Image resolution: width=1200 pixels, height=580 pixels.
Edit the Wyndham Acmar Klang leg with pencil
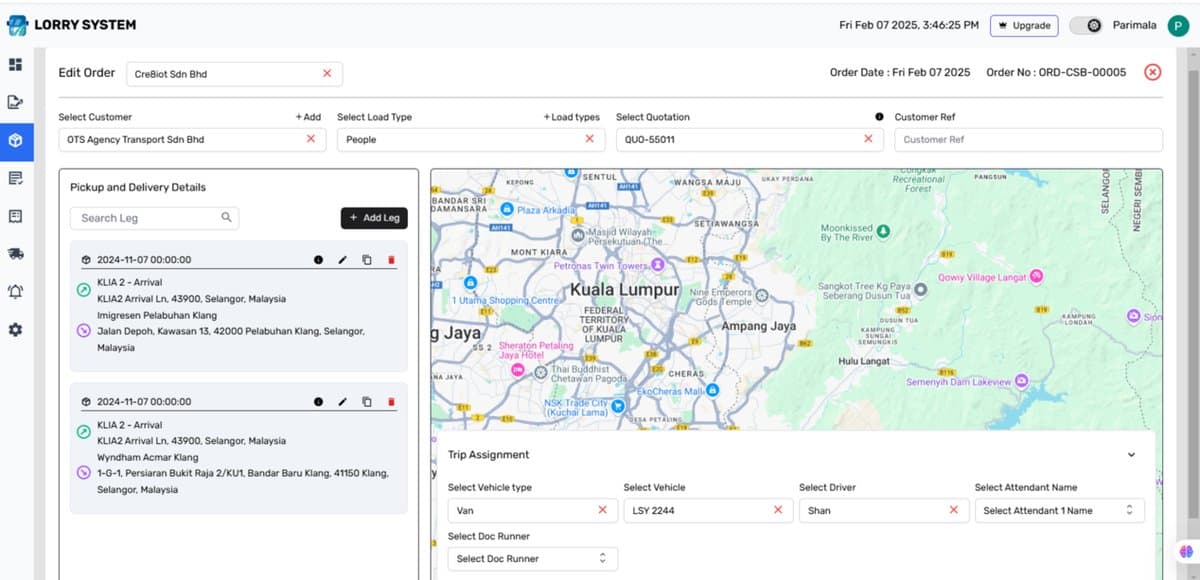(x=342, y=402)
